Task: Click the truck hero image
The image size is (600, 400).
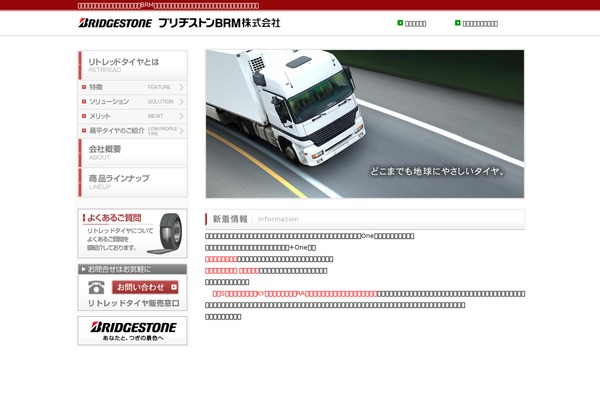Action: click(365, 124)
